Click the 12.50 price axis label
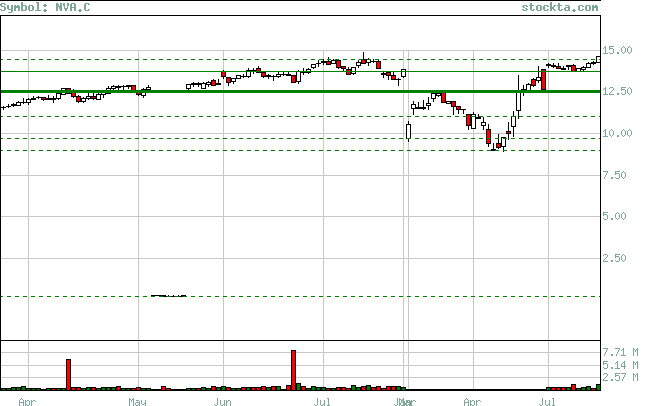 click(617, 91)
